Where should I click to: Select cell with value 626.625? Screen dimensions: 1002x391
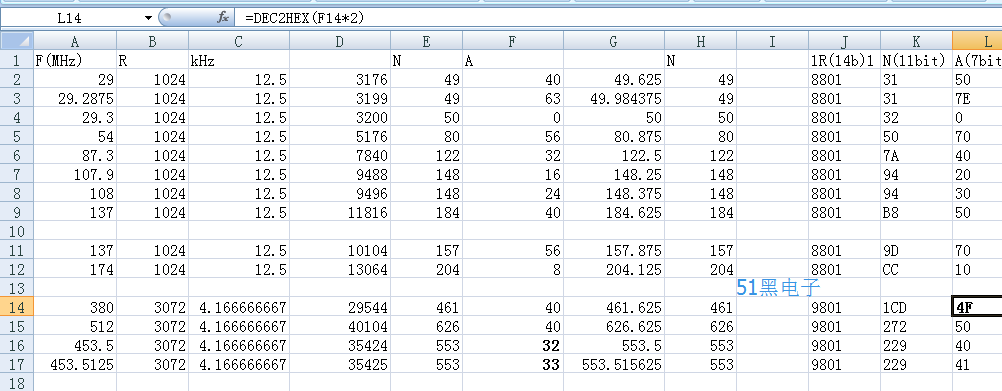[x=613, y=326]
